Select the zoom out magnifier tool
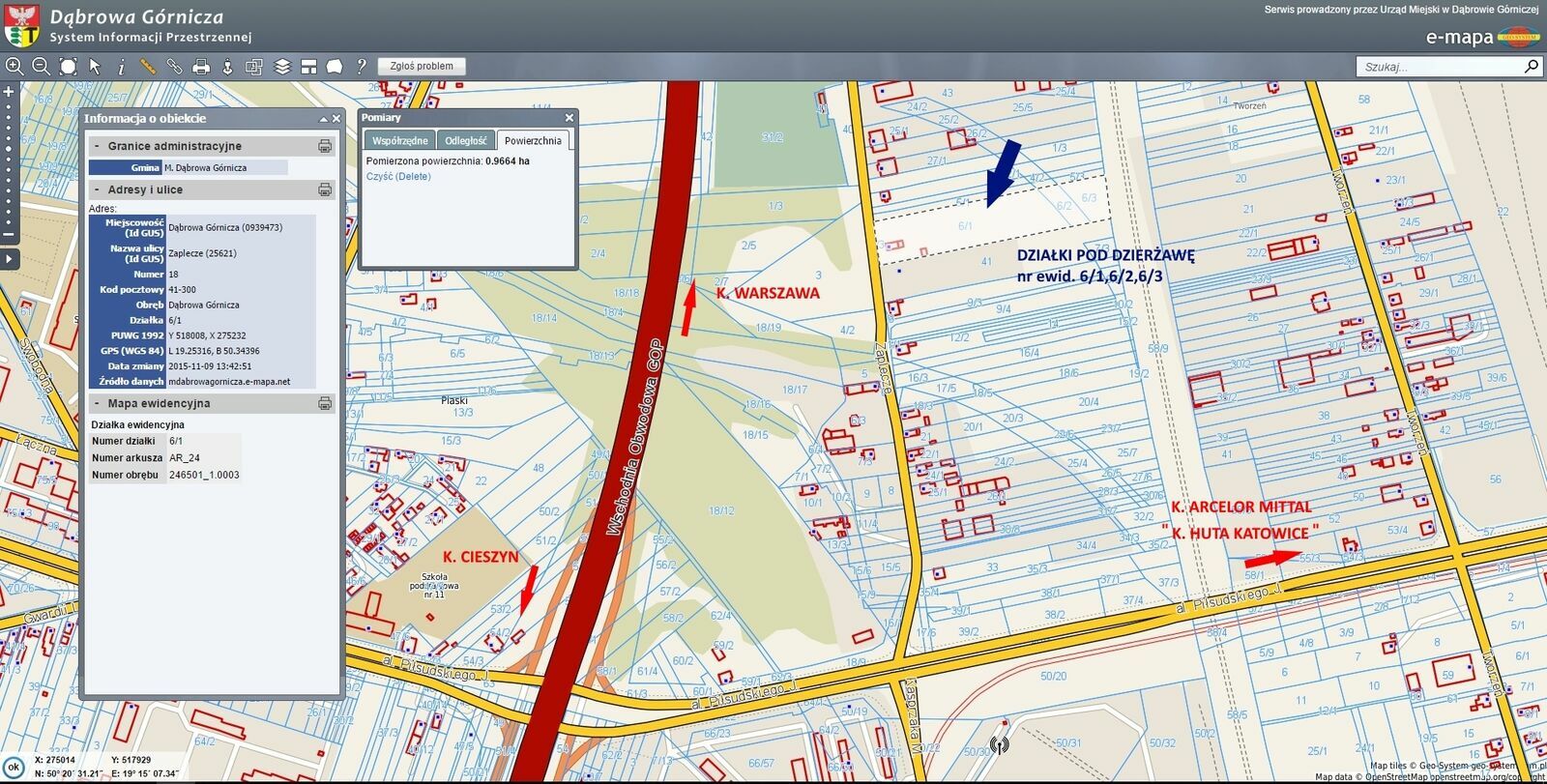The width and height of the screenshot is (1547, 784). click(x=41, y=67)
